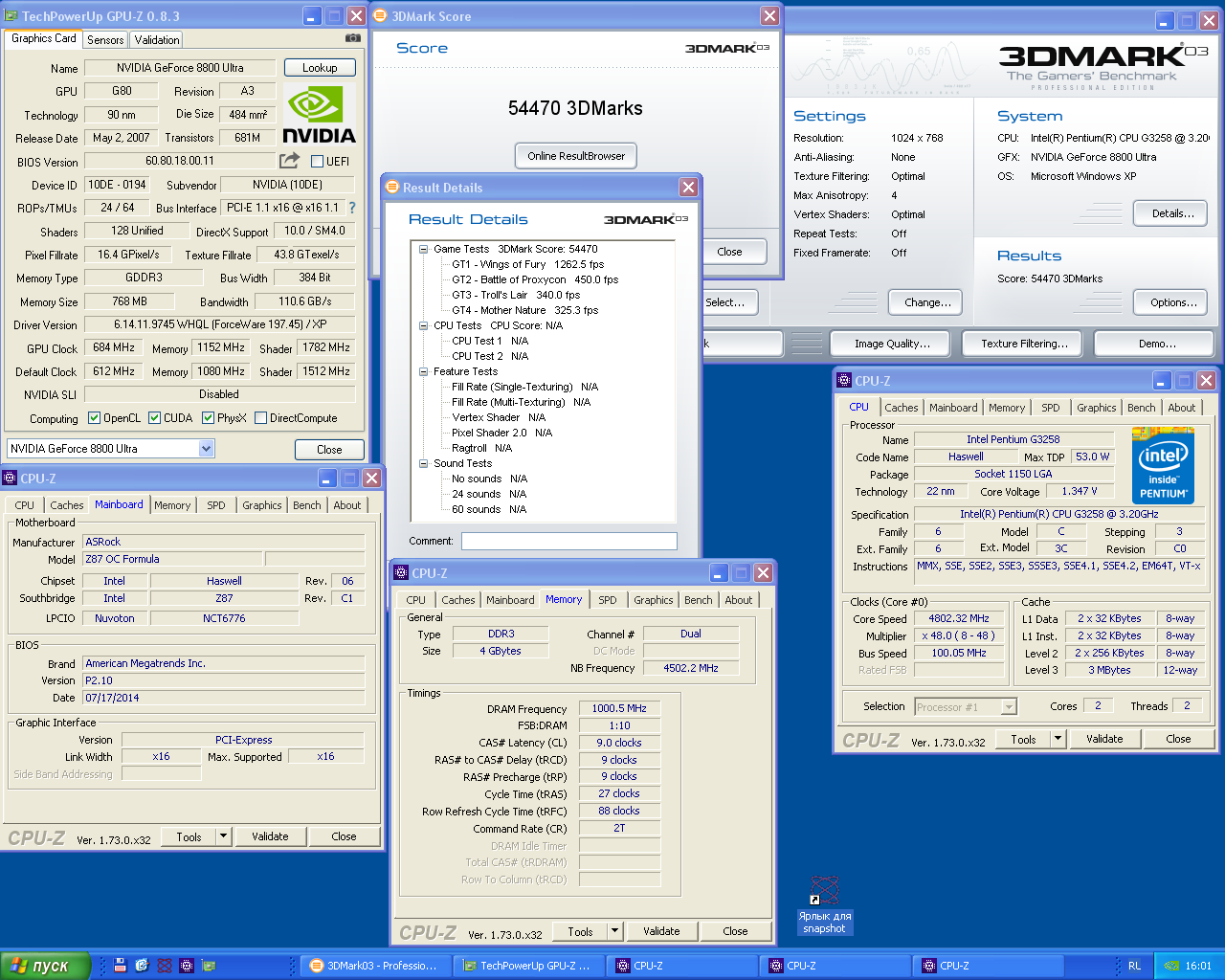Launch 3DMark red atom quick launch icon
The image size is (1225, 980).
(165, 966)
